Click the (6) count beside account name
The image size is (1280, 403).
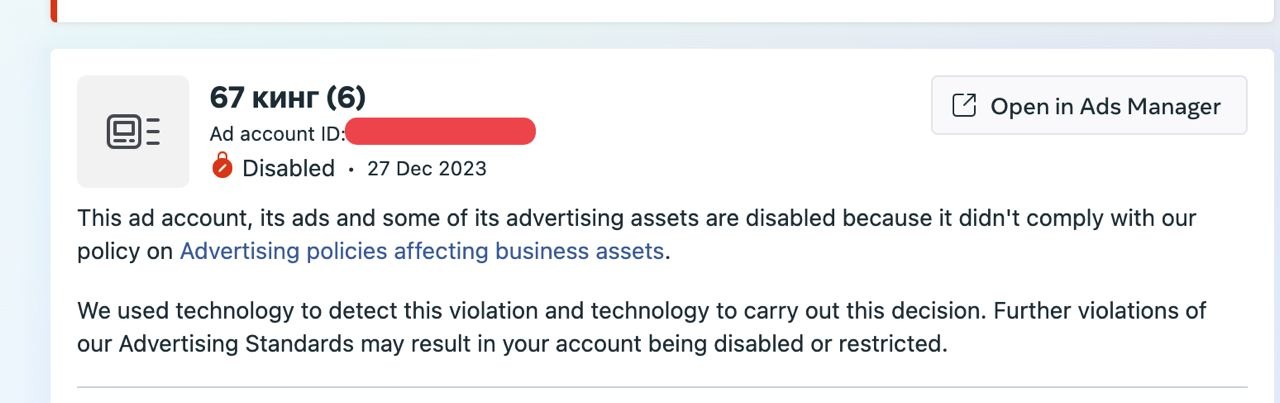[346, 97]
